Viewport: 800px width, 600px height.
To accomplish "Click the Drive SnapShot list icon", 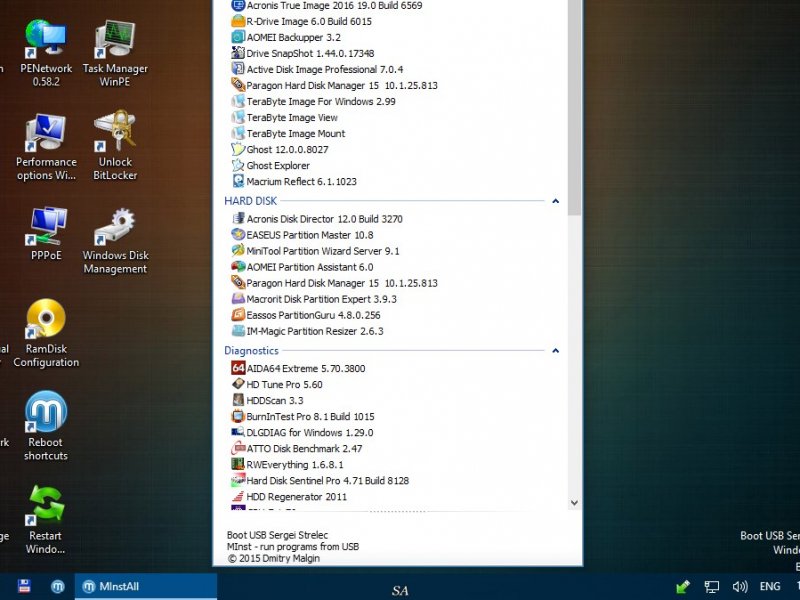I will pos(238,53).
